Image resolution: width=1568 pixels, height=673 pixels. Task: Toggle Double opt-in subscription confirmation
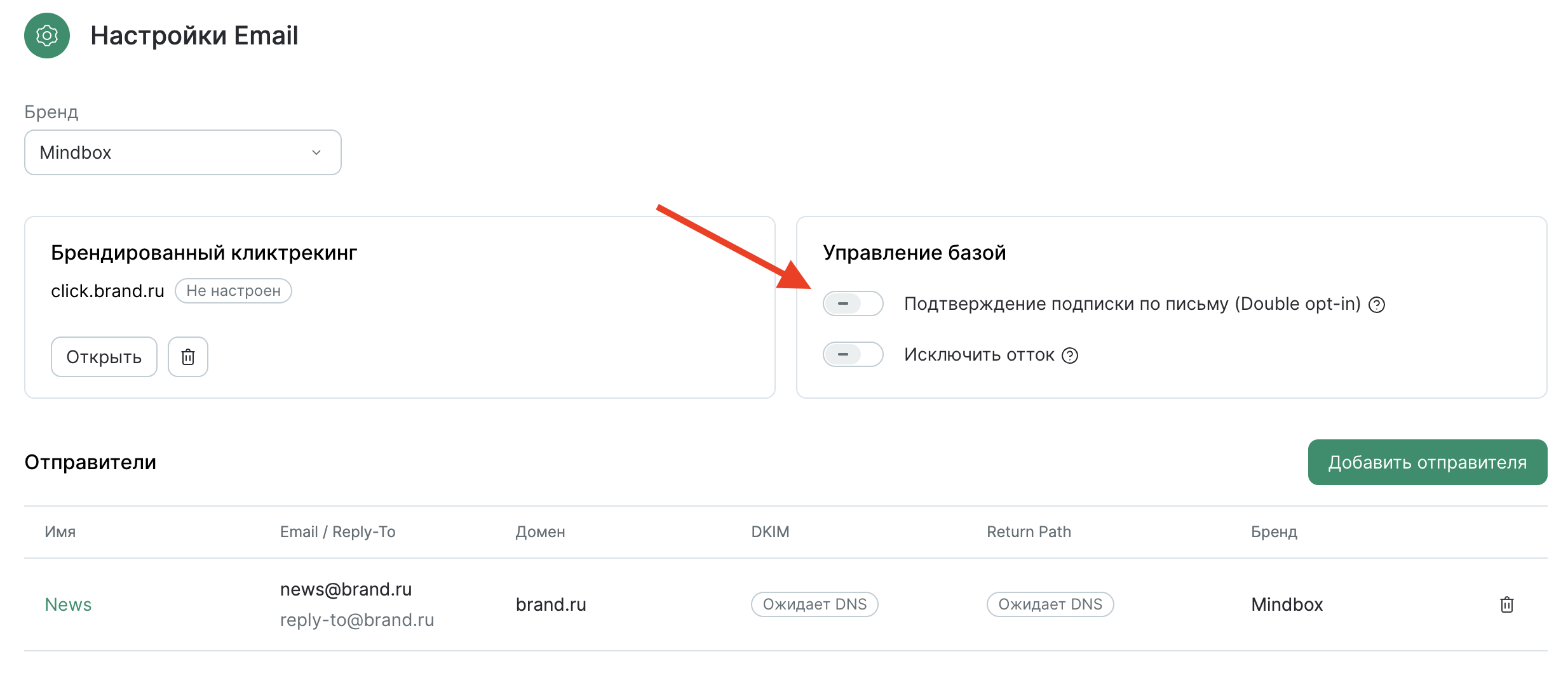click(853, 303)
